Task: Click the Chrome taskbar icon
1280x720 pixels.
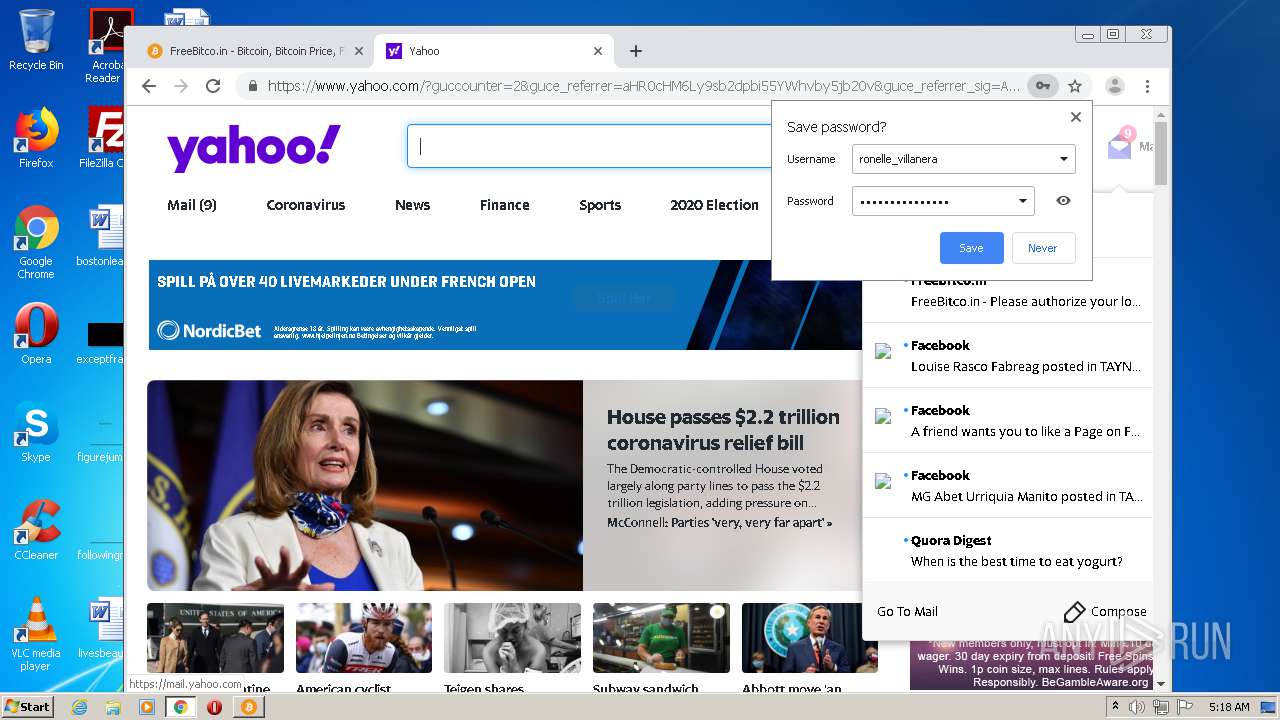Action: tap(180, 707)
